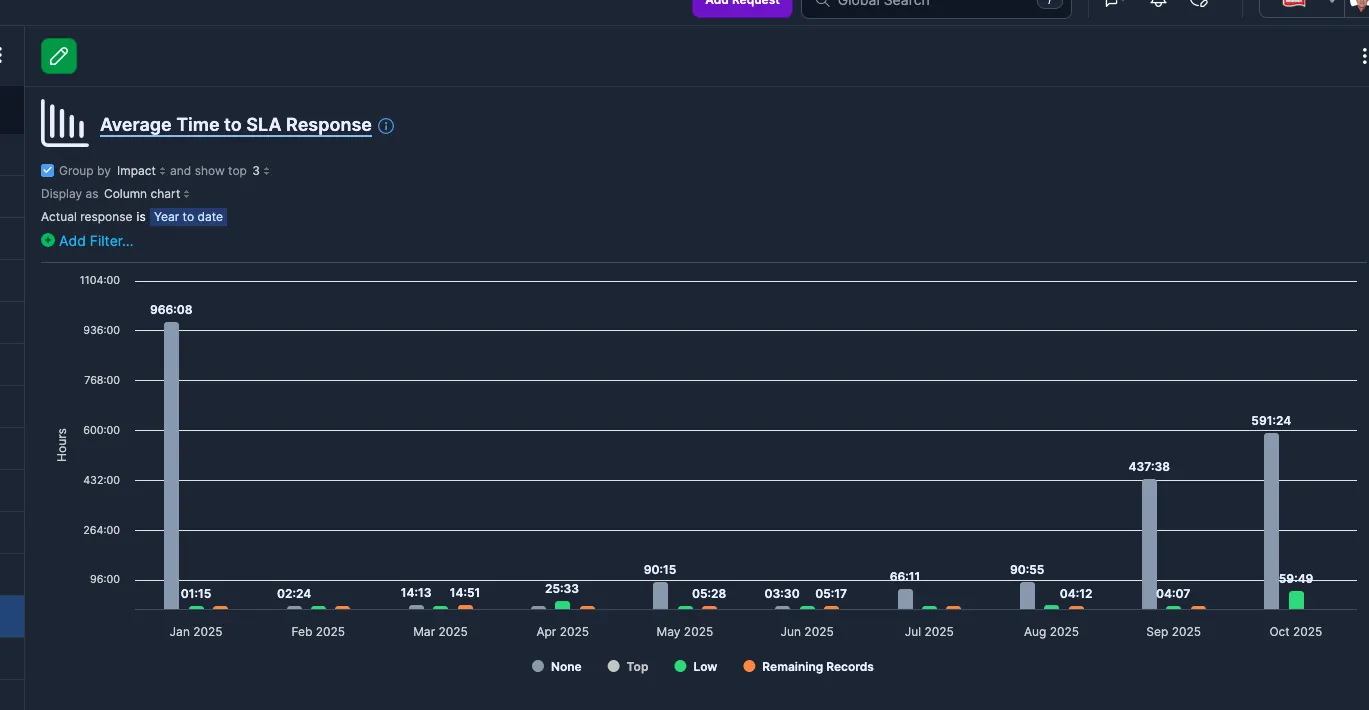
Task: Open the three-dot menu at the right edge
Action: click(1364, 57)
